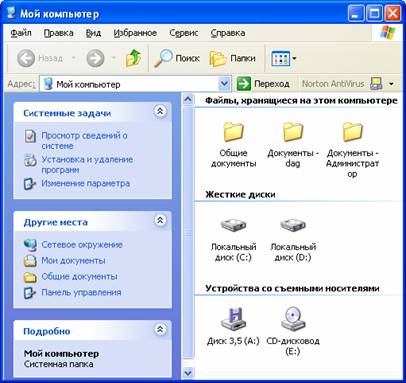Collapse the Другие места panel

160,220
